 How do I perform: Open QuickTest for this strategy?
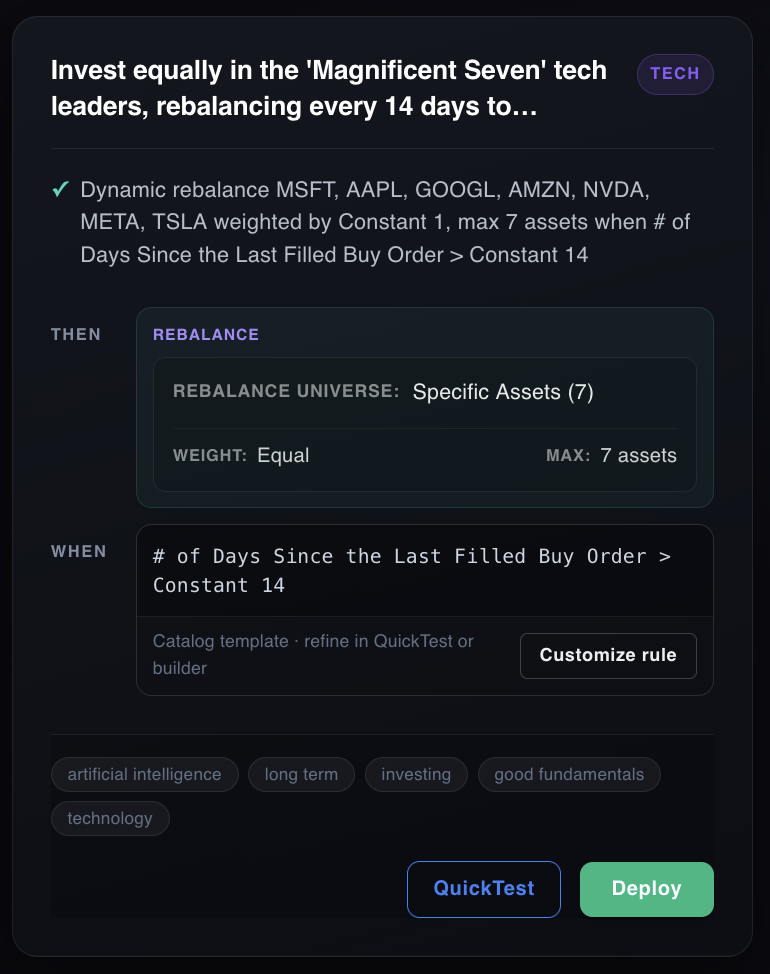click(484, 888)
